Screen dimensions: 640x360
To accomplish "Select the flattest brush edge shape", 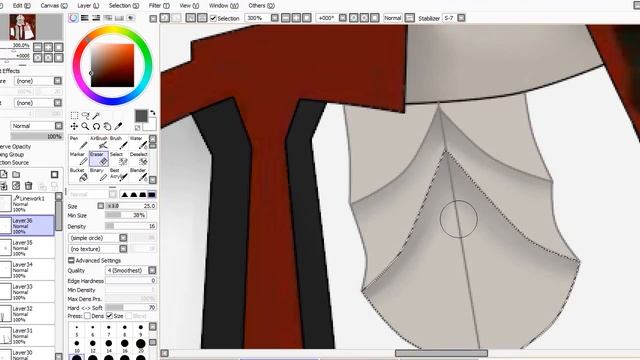I will click(x=151, y=195).
